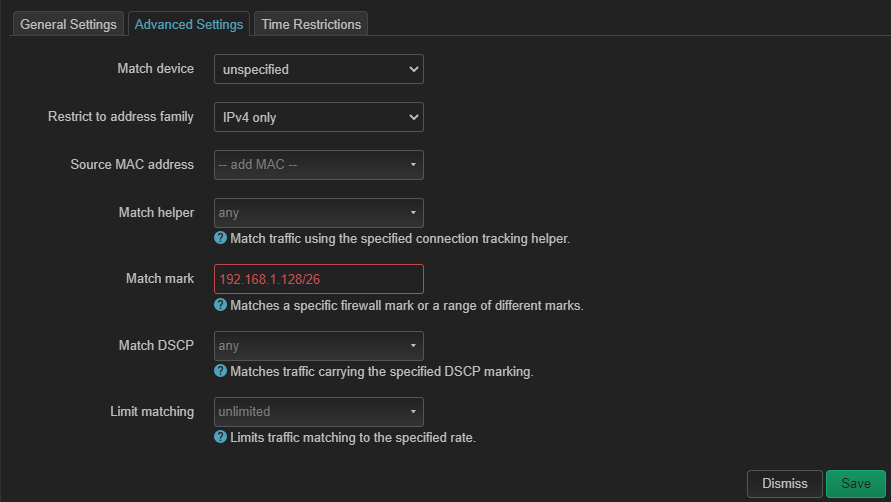Click help icon beside Limit matching description
The width and height of the screenshot is (891, 502).
click(220, 437)
